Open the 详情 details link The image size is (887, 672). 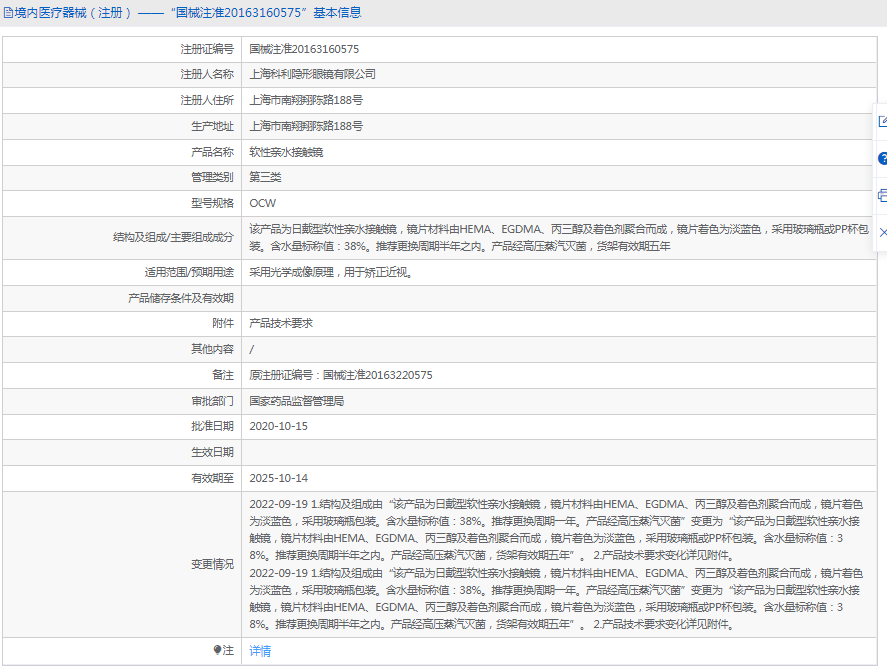pyautogui.click(x=260, y=651)
